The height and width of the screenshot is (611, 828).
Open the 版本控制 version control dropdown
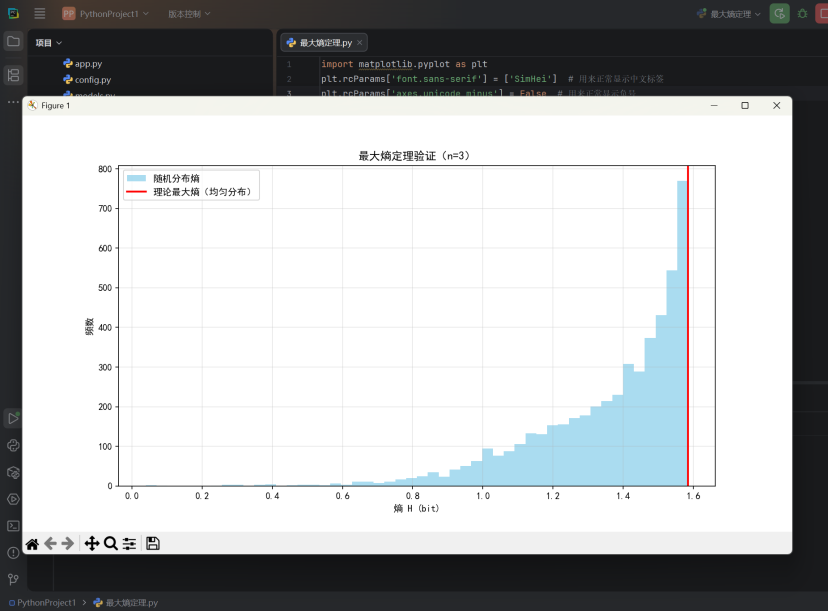189,14
